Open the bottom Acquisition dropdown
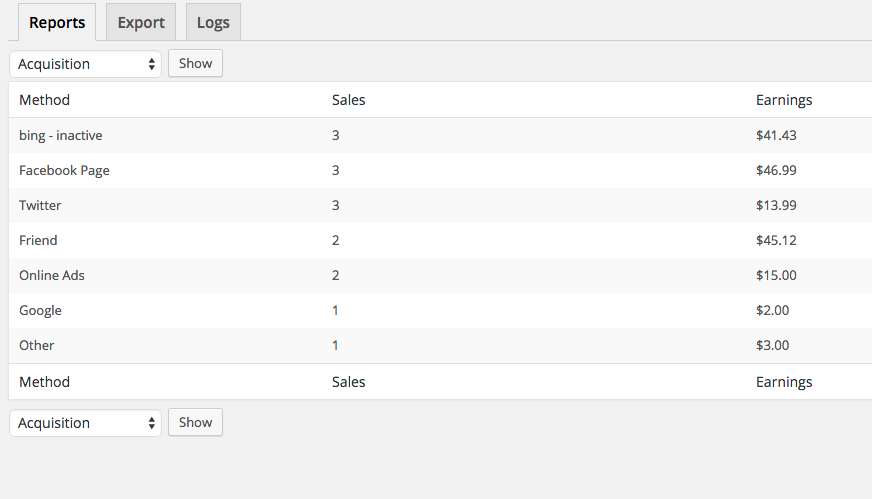Screen dimensions: 872x499 click(86, 423)
